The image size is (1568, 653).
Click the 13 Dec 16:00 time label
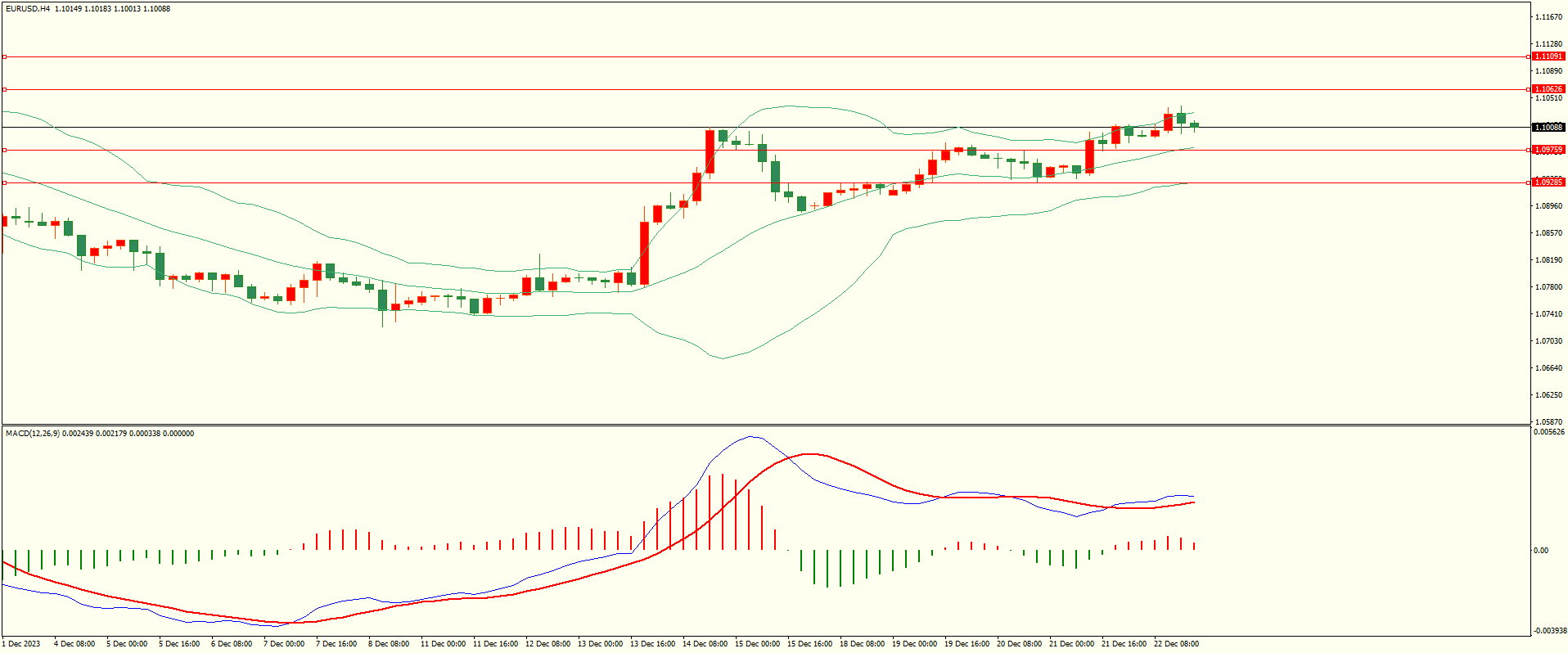(652, 644)
